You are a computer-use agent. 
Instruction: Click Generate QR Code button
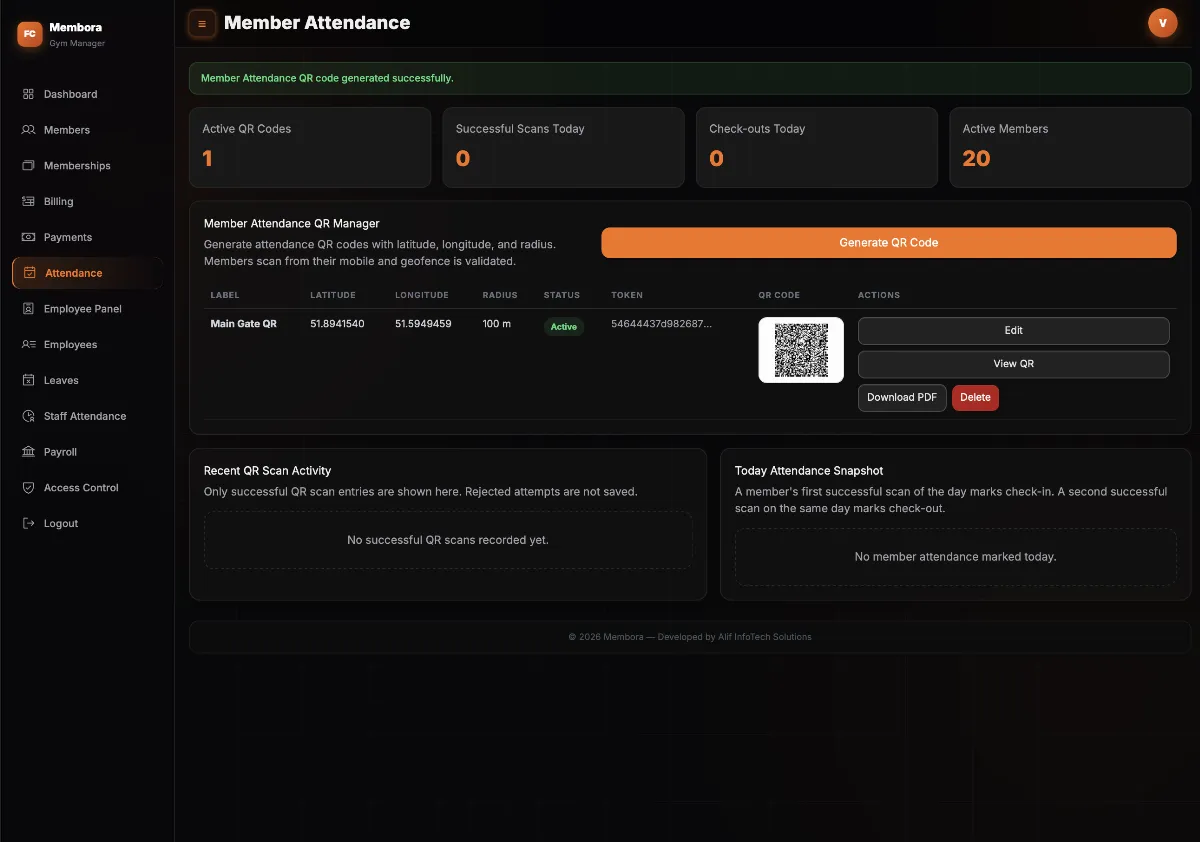[889, 242]
